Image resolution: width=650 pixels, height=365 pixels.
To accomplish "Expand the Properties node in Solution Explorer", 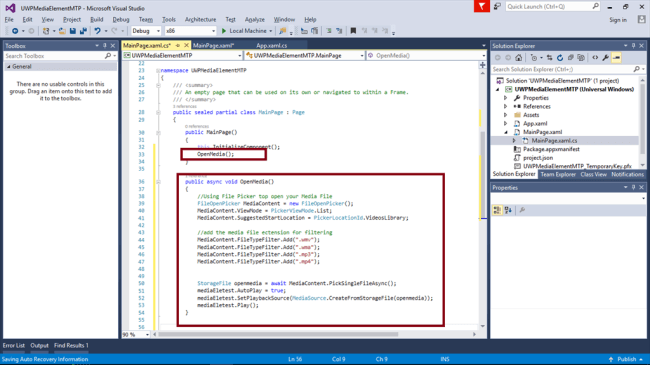I will [506, 98].
